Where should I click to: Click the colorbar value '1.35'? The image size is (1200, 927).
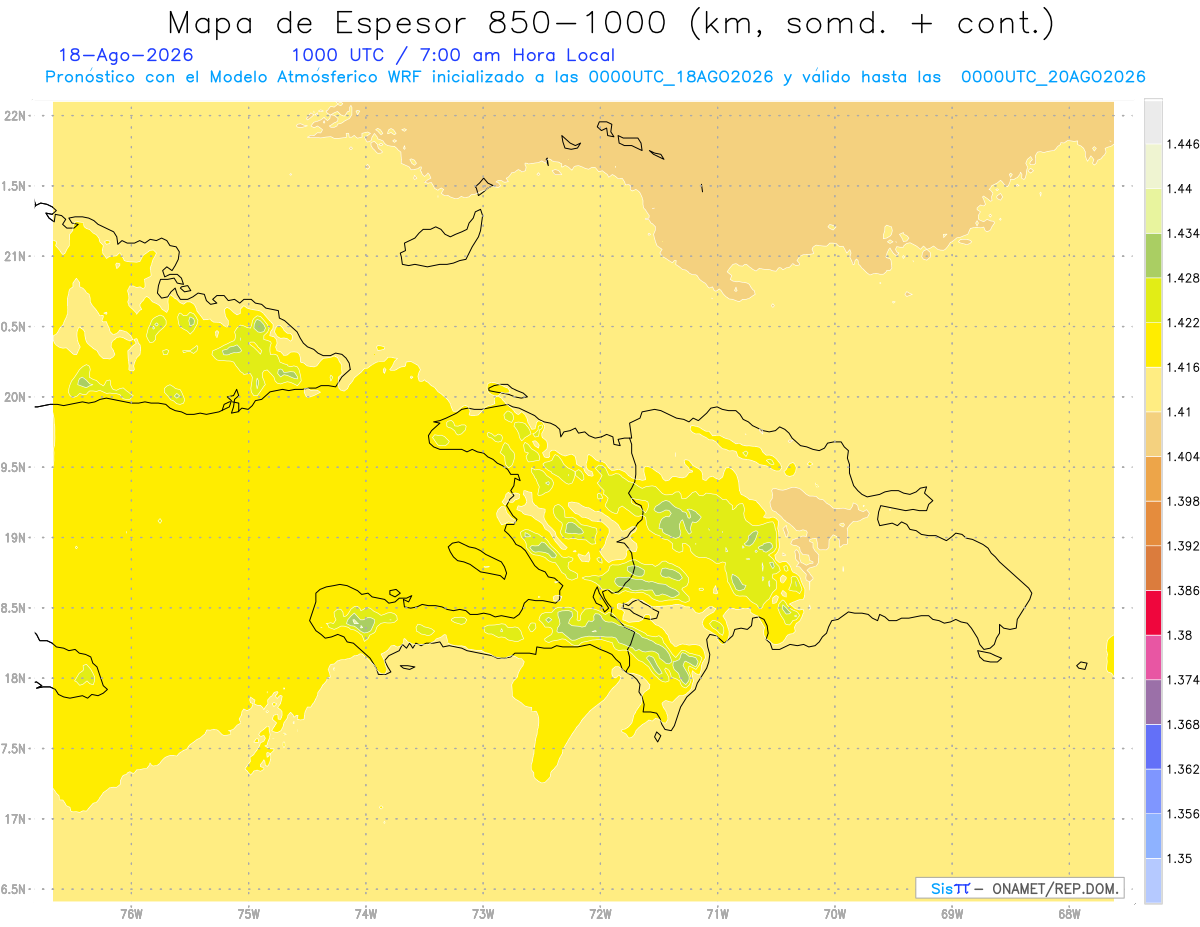[x=1178, y=858]
